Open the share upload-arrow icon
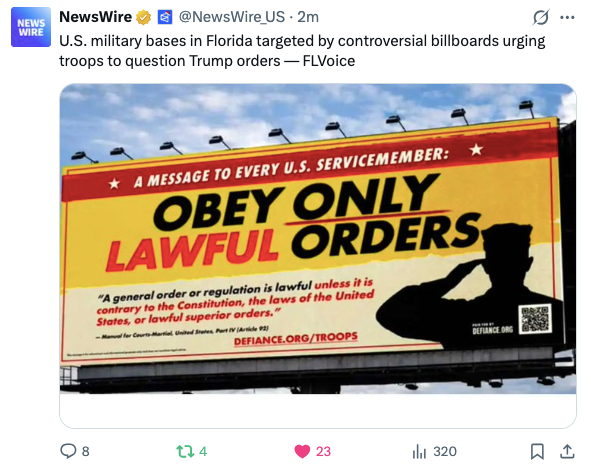Image resolution: width=591 pixels, height=470 pixels. [x=567, y=451]
